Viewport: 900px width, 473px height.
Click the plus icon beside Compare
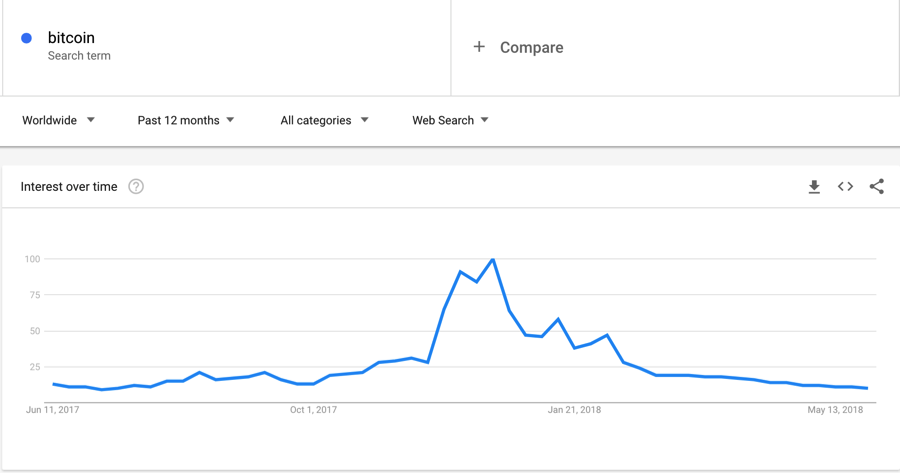coord(479,47)
